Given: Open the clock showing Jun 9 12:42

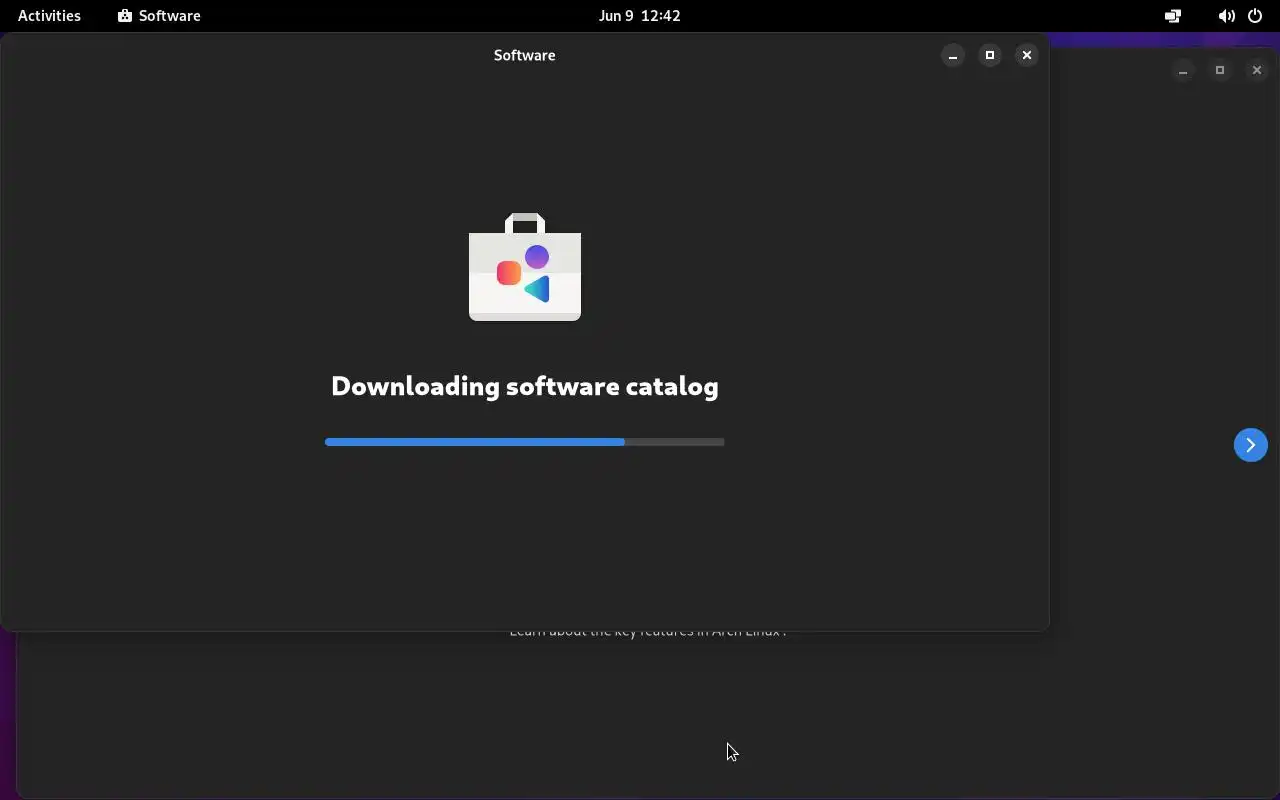Looking at the screenshot, I should pyautogui.click(x=639, y=16).
